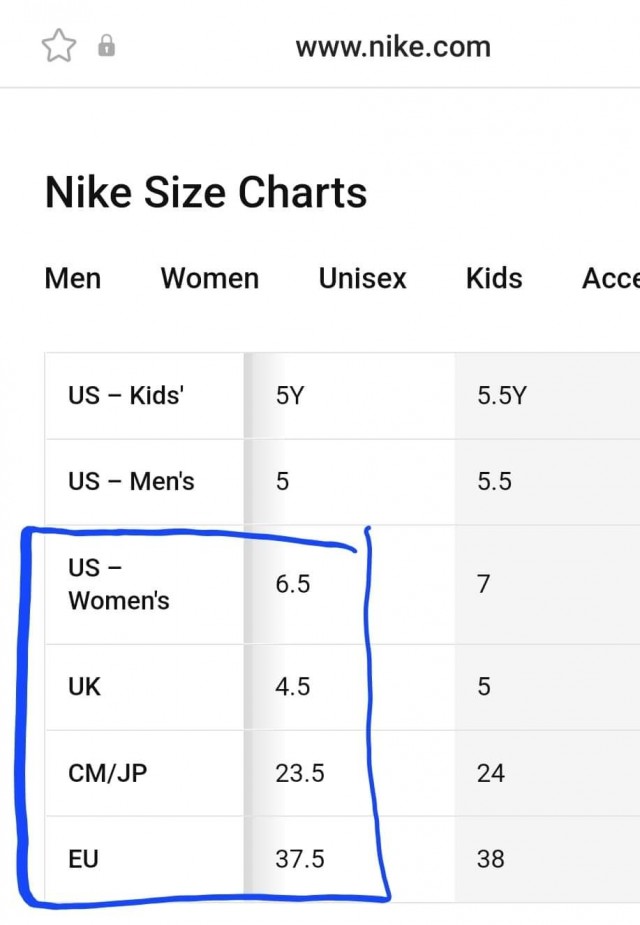Switch to the Men tab
This screenshot has height=925, width=640.
(73, 278)
